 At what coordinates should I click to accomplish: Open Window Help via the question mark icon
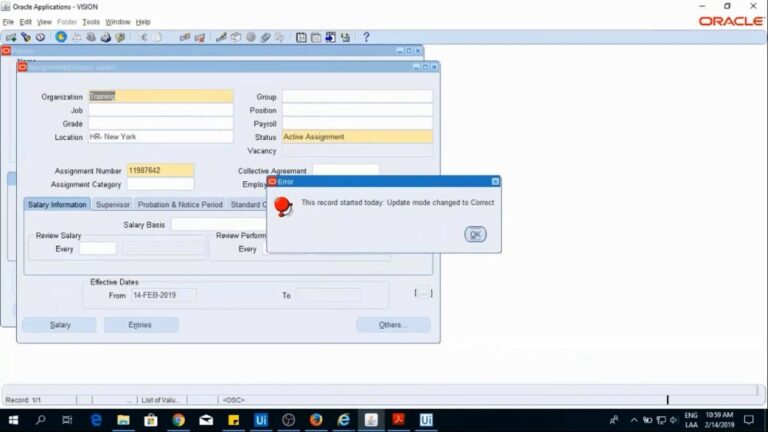tap(366, 37)
